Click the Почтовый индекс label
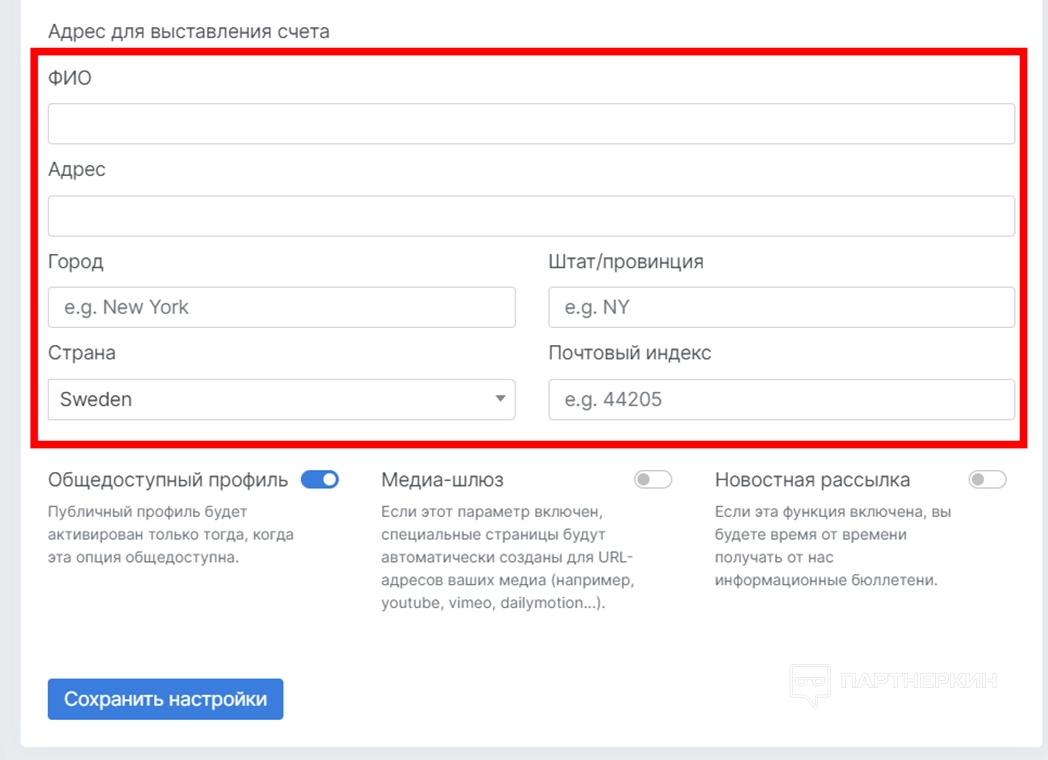Screen dimensions: 1048x760 click(630, 354)
